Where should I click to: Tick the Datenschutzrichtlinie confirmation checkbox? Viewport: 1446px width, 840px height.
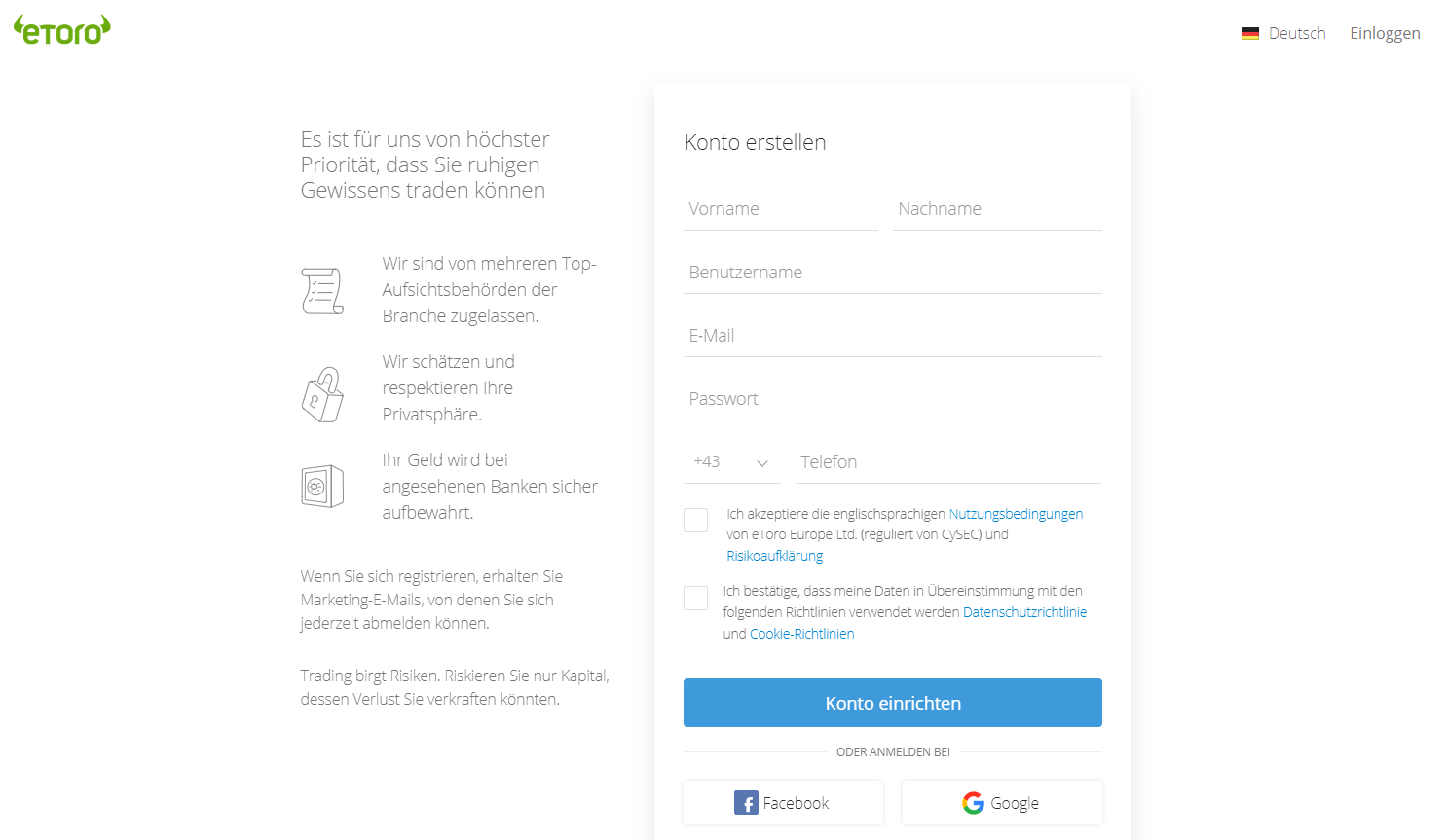(x=696, y=598)
